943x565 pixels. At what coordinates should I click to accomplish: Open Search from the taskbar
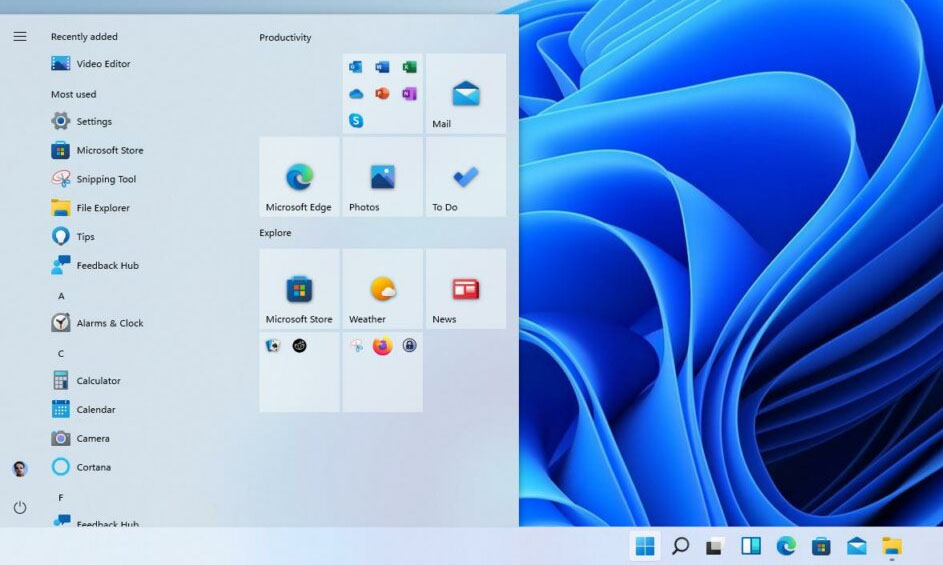[680, 546]
